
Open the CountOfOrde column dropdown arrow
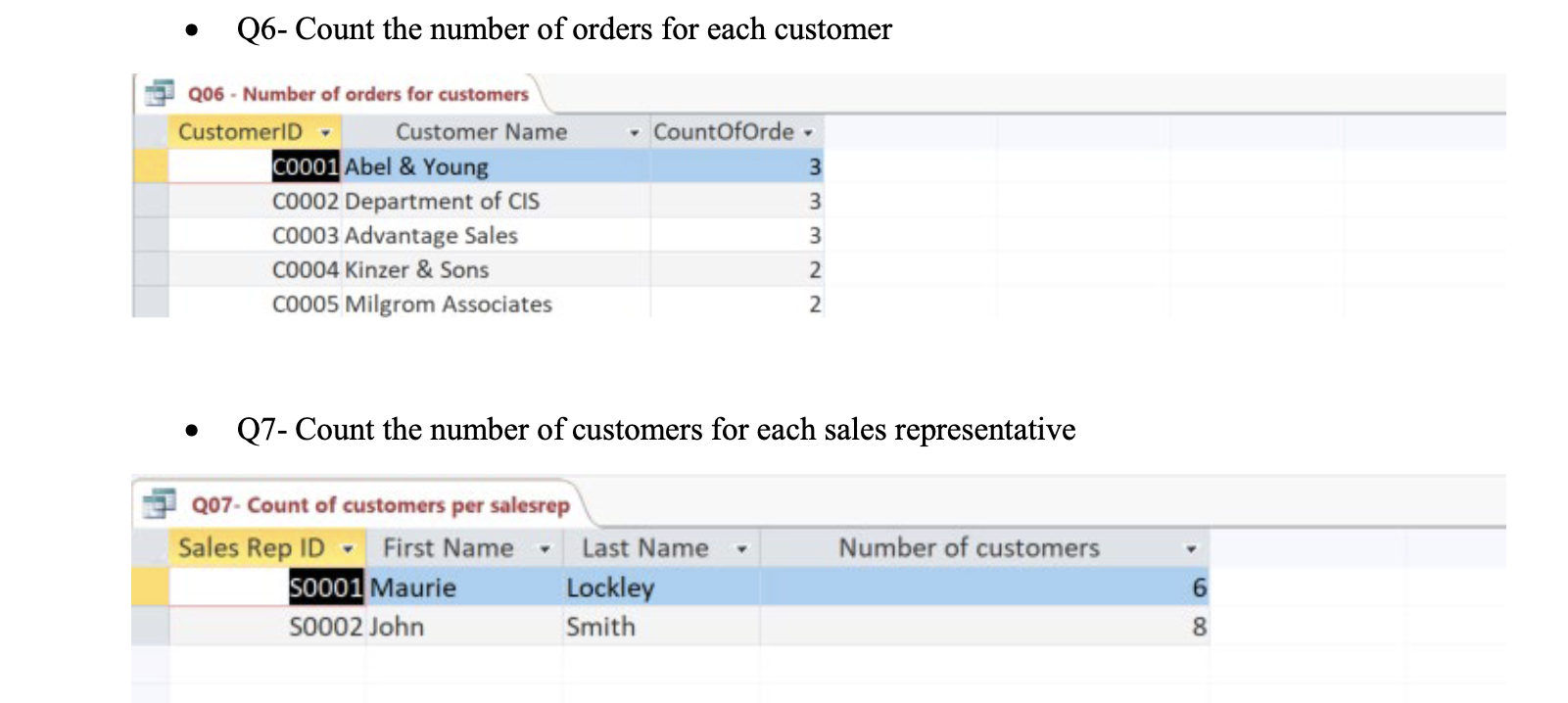tap(807, 132)
